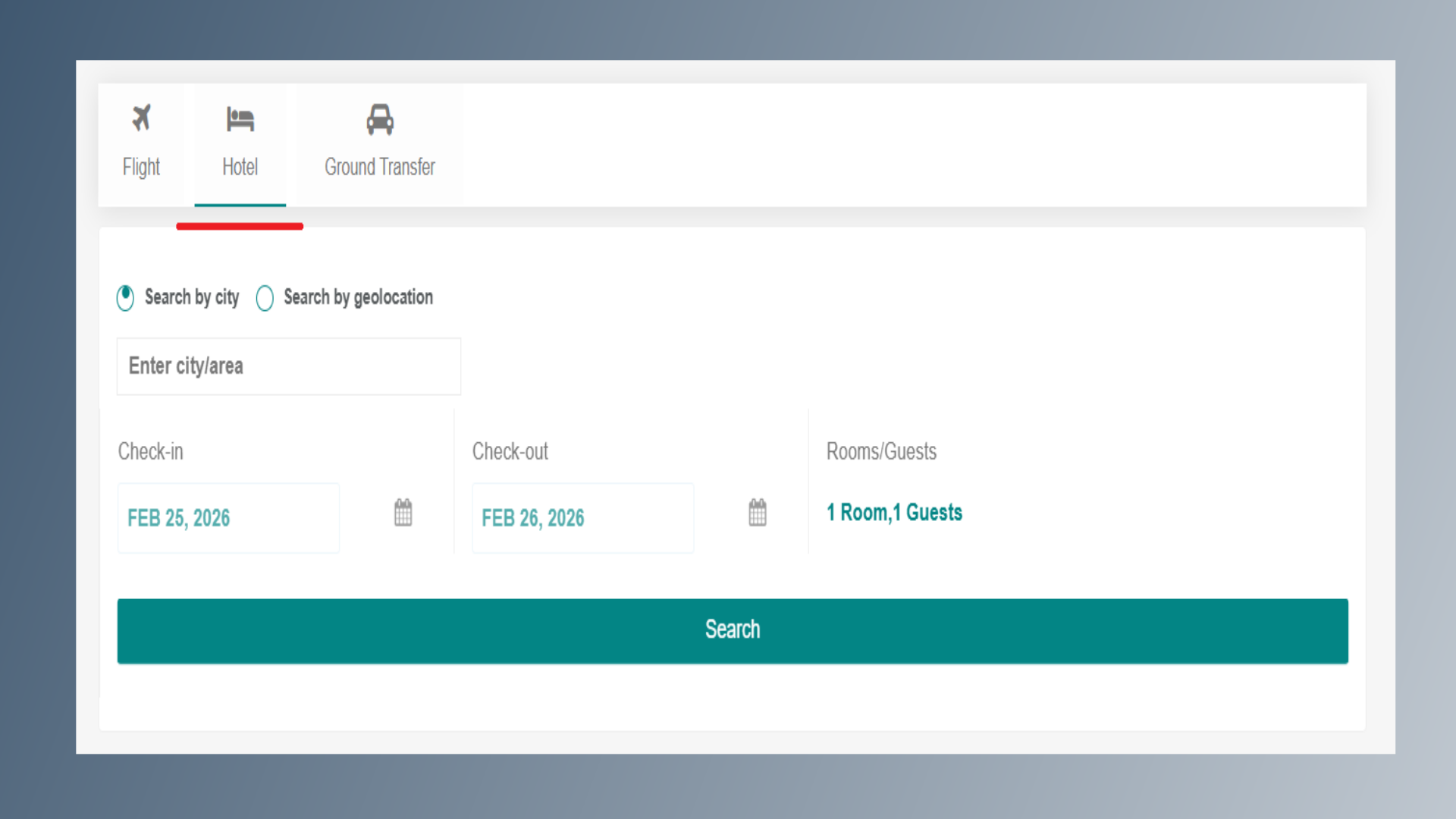Click the airplane icon above Flight
The image size is (1456, 819).
coord(141,118)
